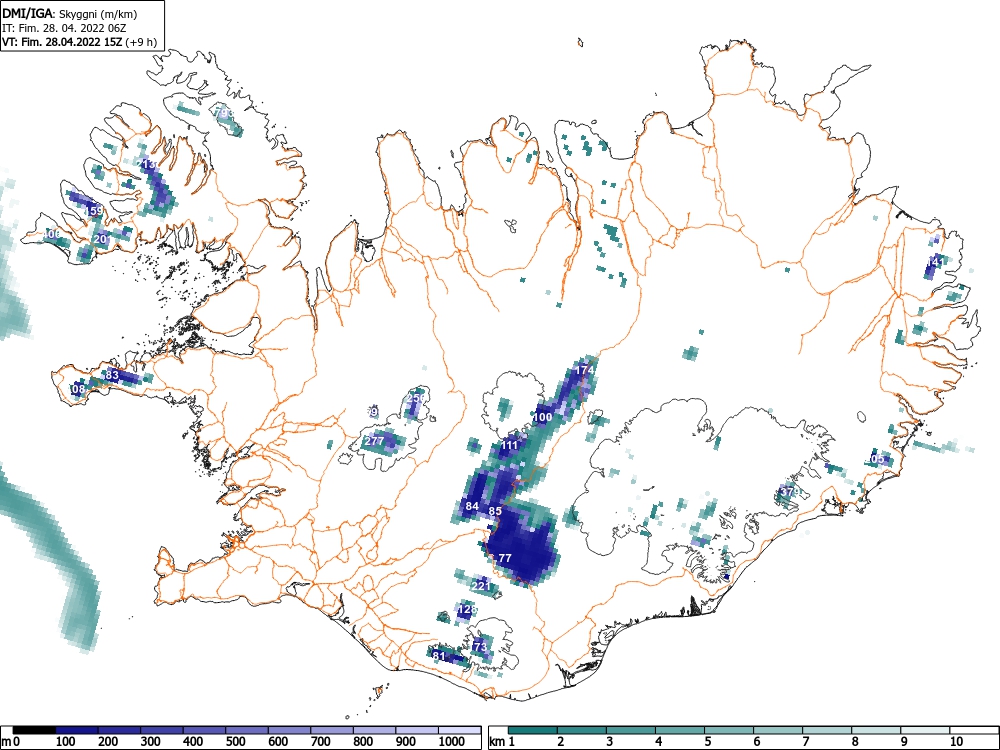
Task: Click the '256' visibility value on the map
Action: pos(416,399)
